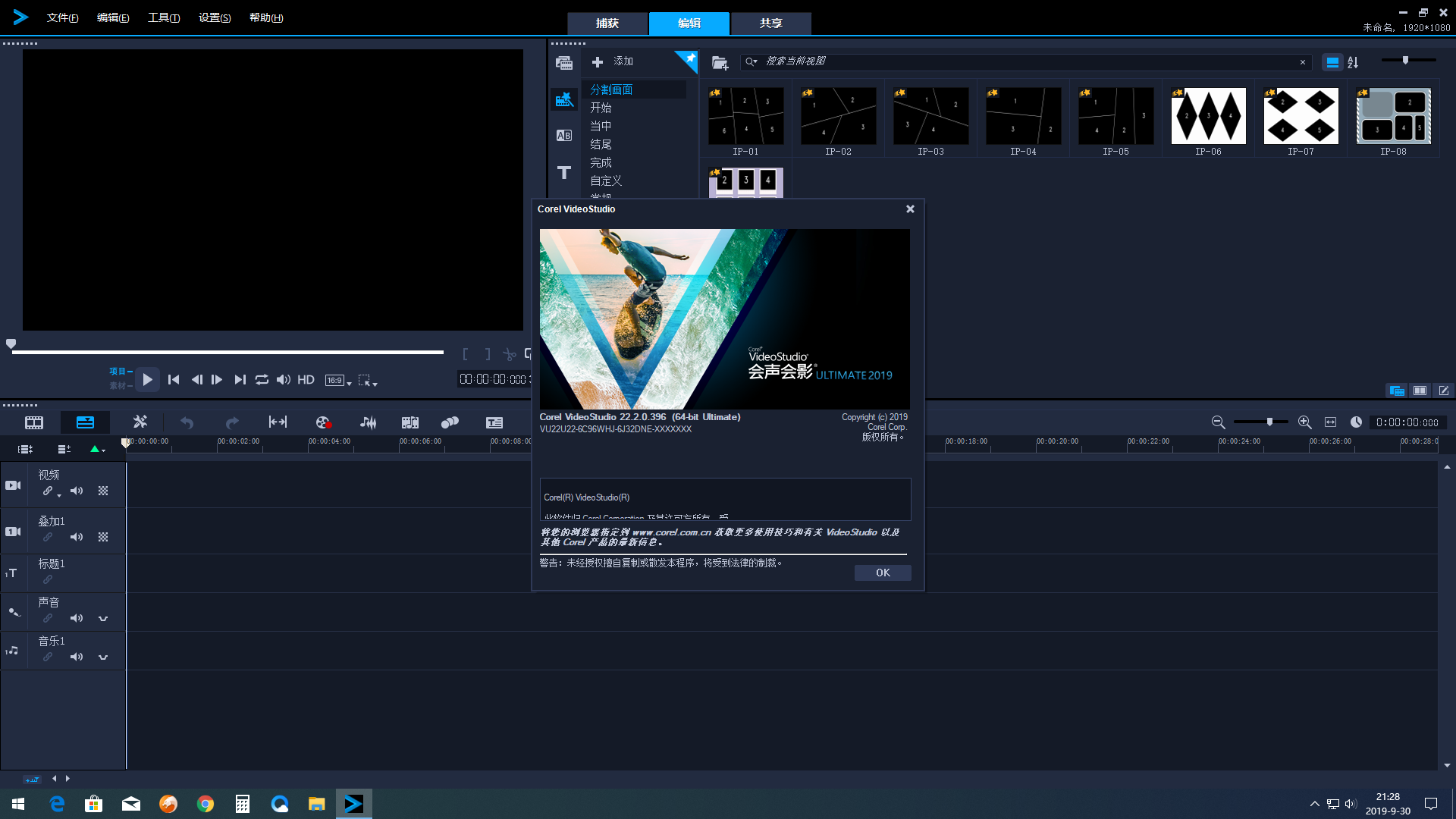The width and height of the screenshot is (1456, 819).
Task: Play the preview
Action: tap(148, 379)
